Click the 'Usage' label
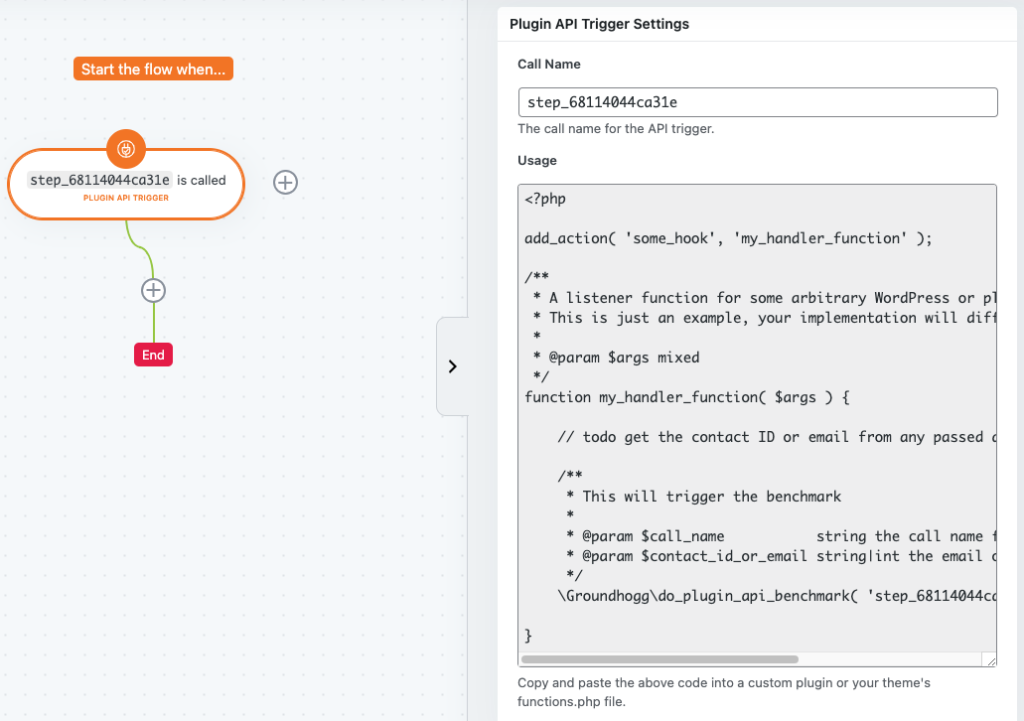 537,161
